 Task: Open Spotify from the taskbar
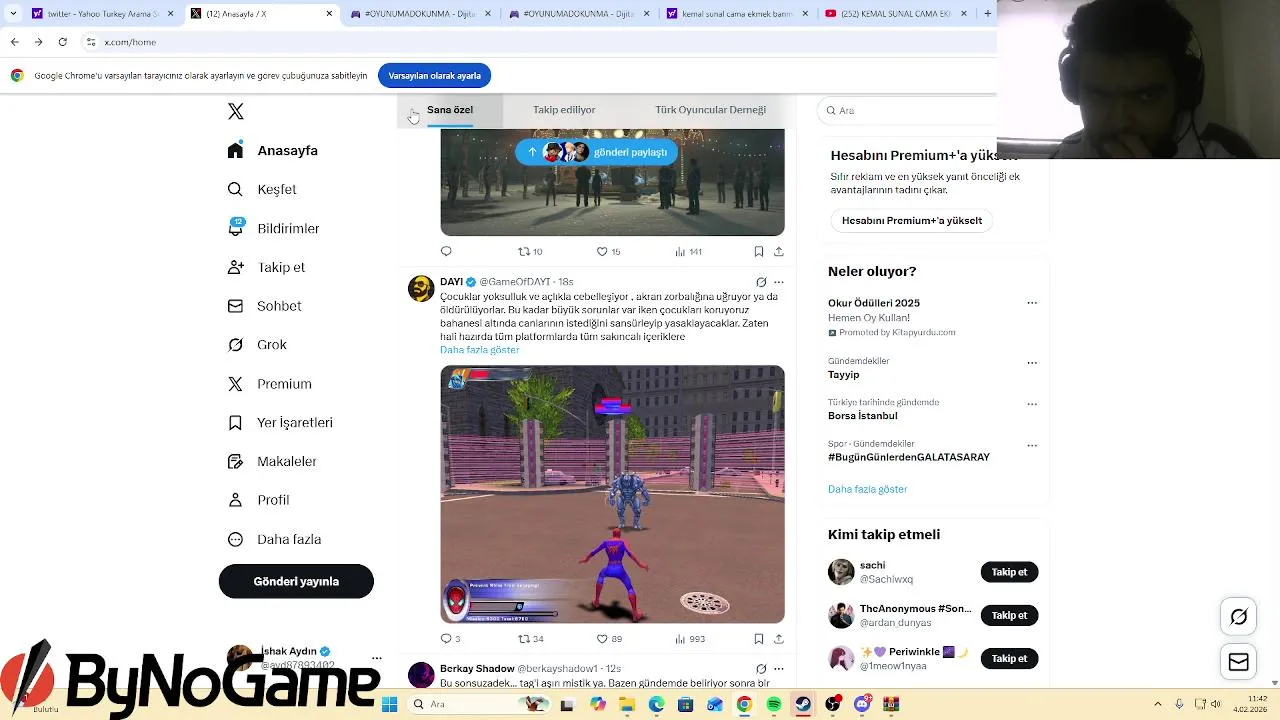coord(773,704)
